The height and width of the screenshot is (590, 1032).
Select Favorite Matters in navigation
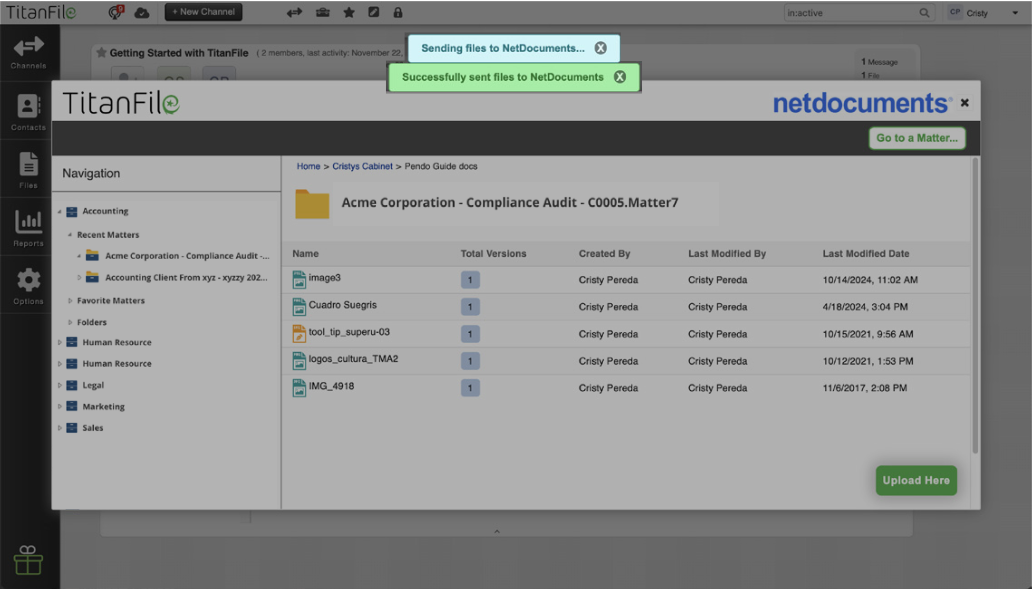(x=111, y=300)
